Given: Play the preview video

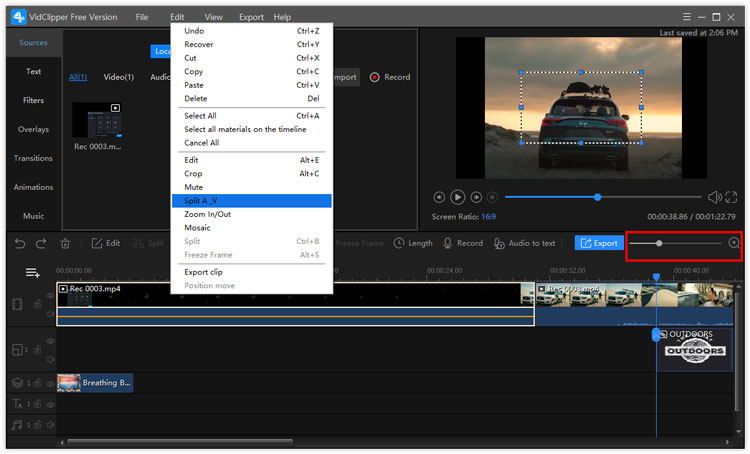Looking at the screenshot, I should (457, 197).
